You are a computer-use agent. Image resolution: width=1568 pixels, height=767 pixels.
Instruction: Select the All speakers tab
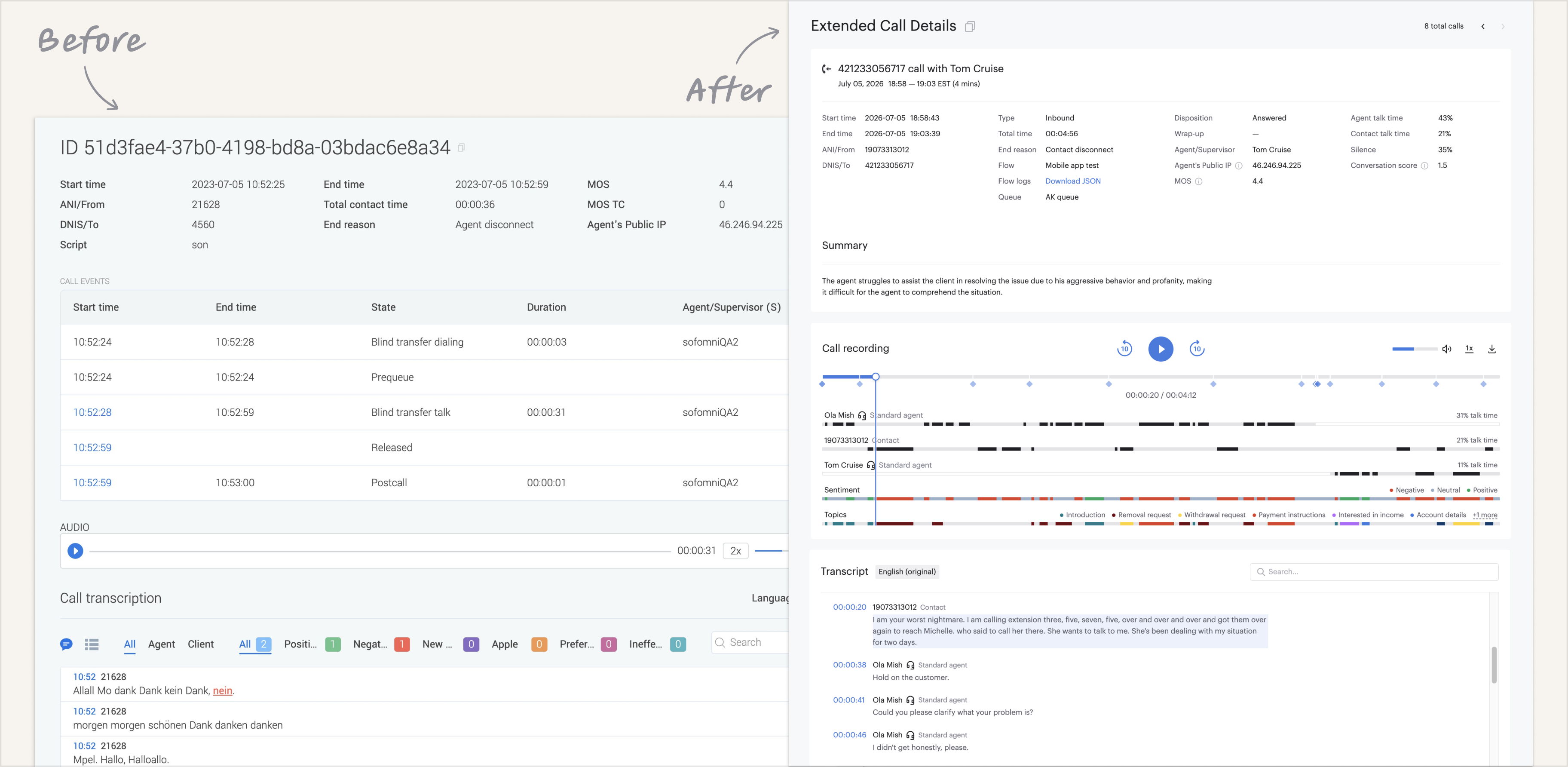pos(130,644)
